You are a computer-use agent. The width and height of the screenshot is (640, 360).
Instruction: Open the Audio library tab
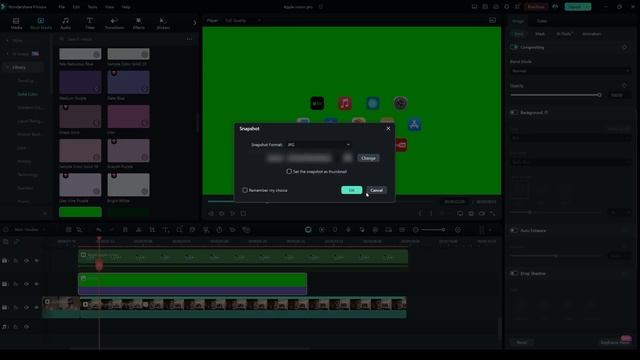point(65,23)
